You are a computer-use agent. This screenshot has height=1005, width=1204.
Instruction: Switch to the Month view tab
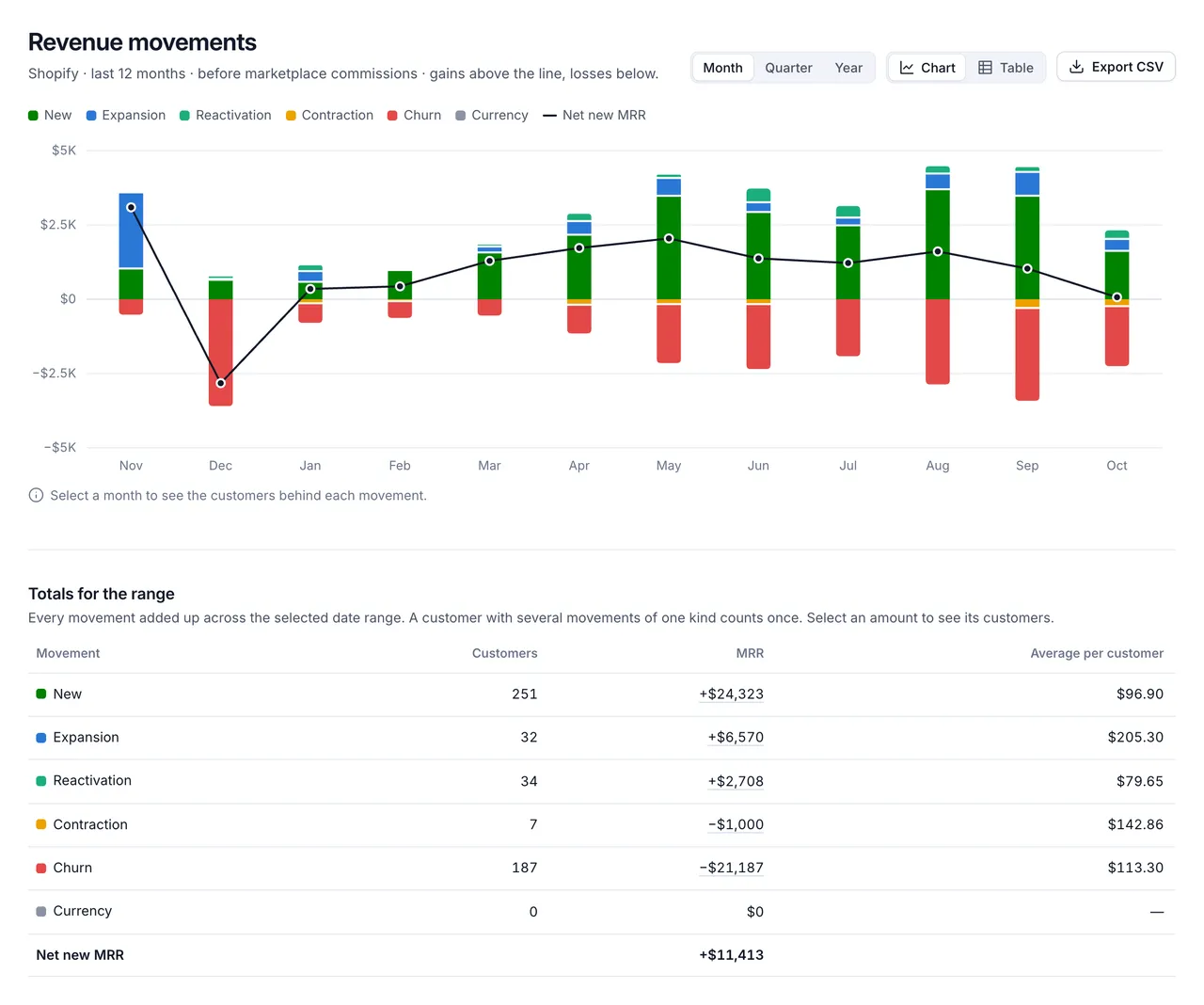(x=722, y=68)
